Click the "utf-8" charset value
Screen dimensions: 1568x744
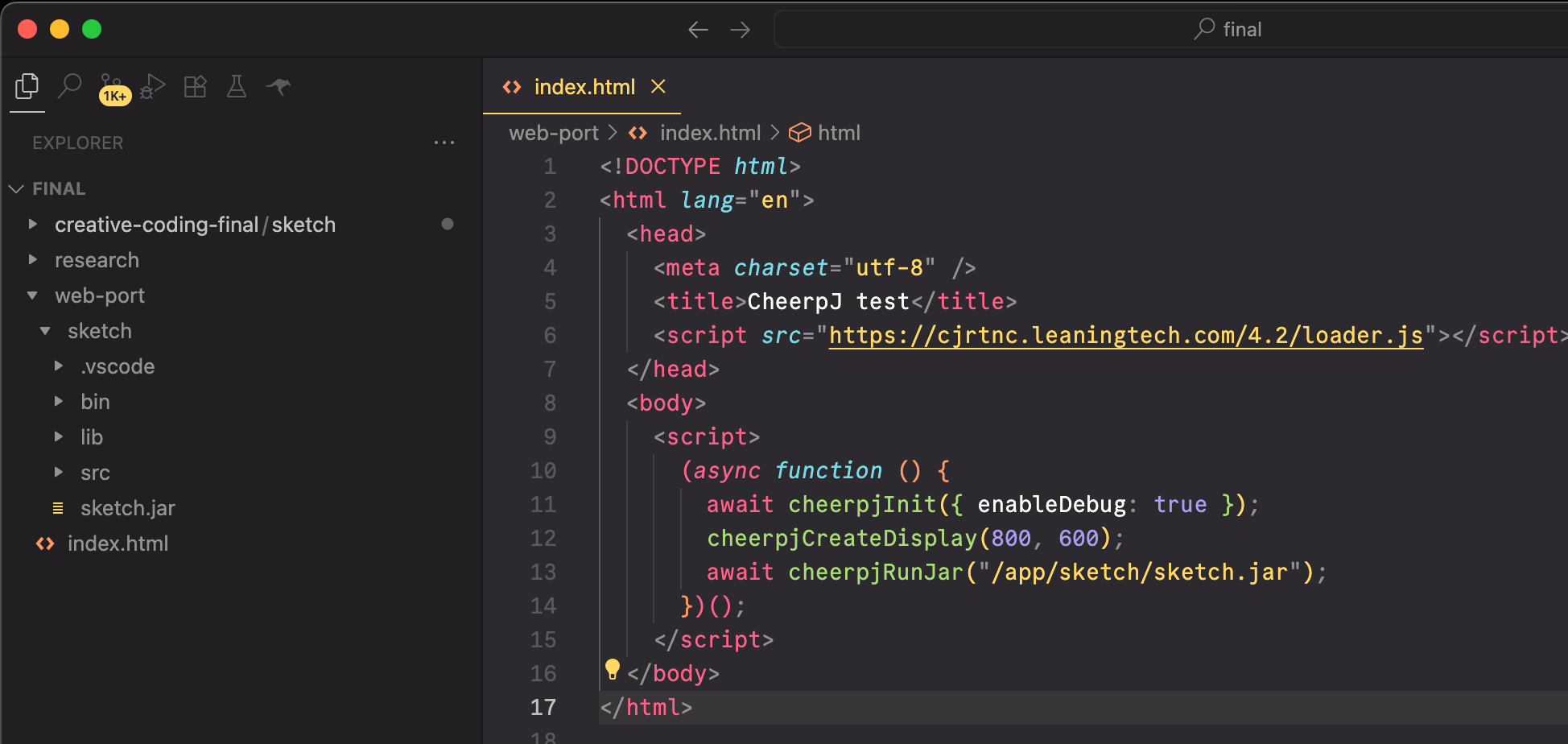(x=889, y=267)
